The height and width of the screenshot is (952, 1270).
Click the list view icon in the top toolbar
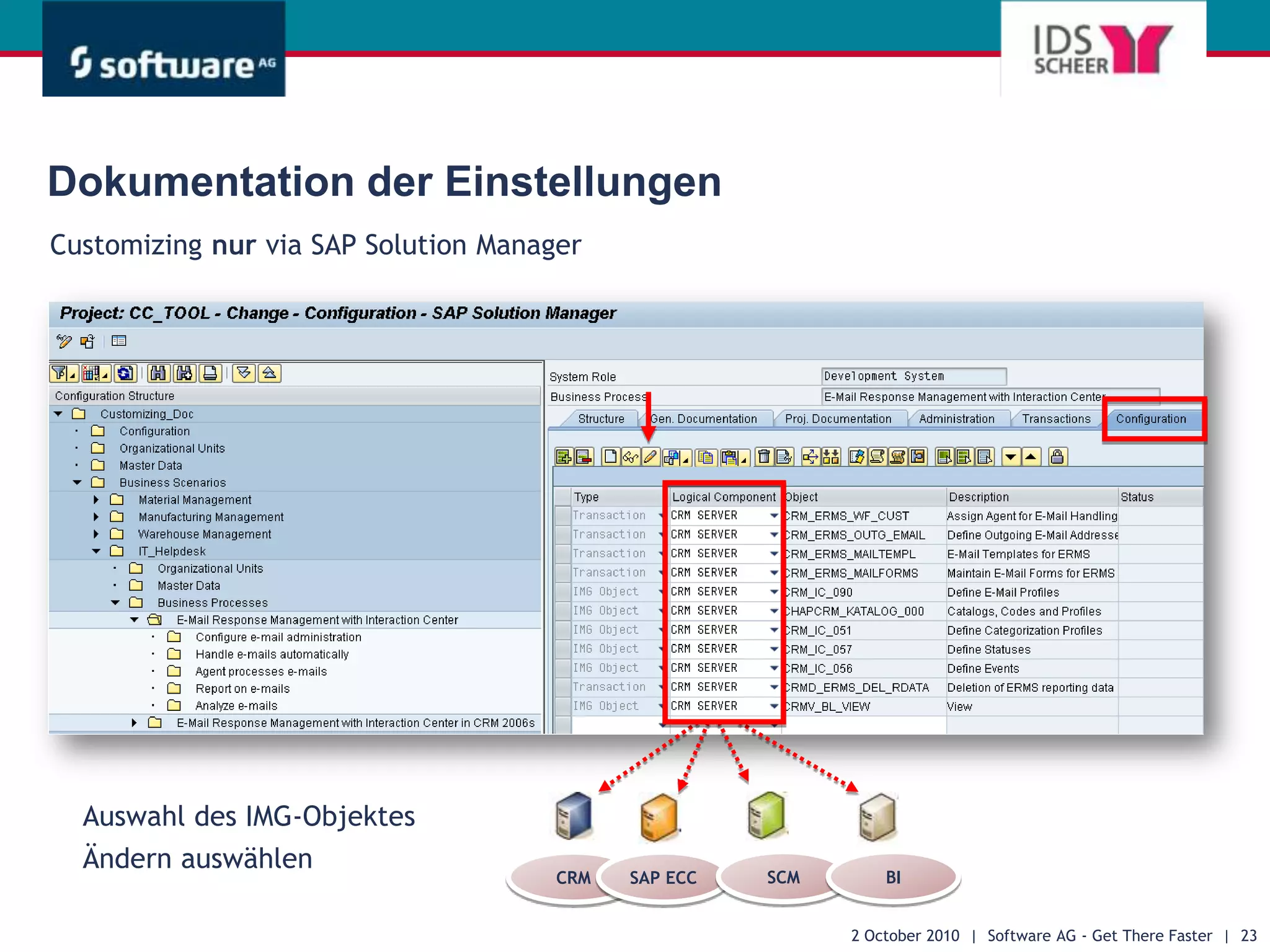(x=118, y=341)
